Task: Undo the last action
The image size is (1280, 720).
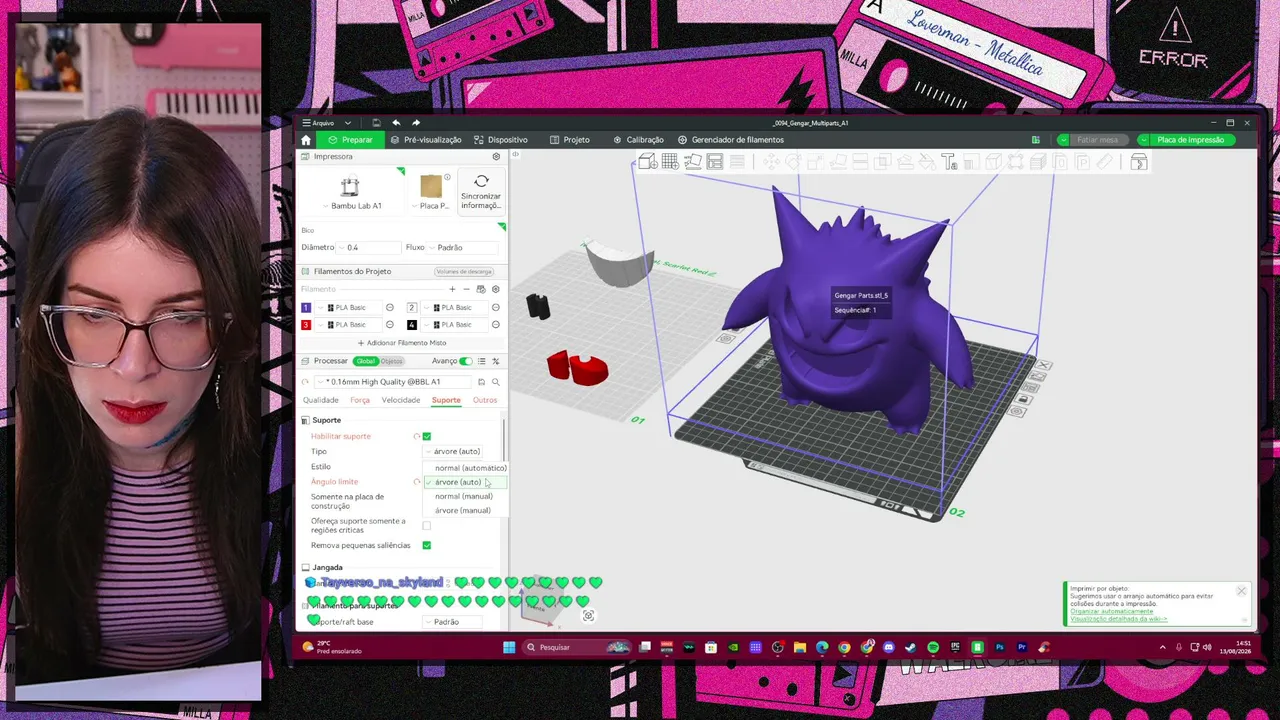Action: point(396,123)
